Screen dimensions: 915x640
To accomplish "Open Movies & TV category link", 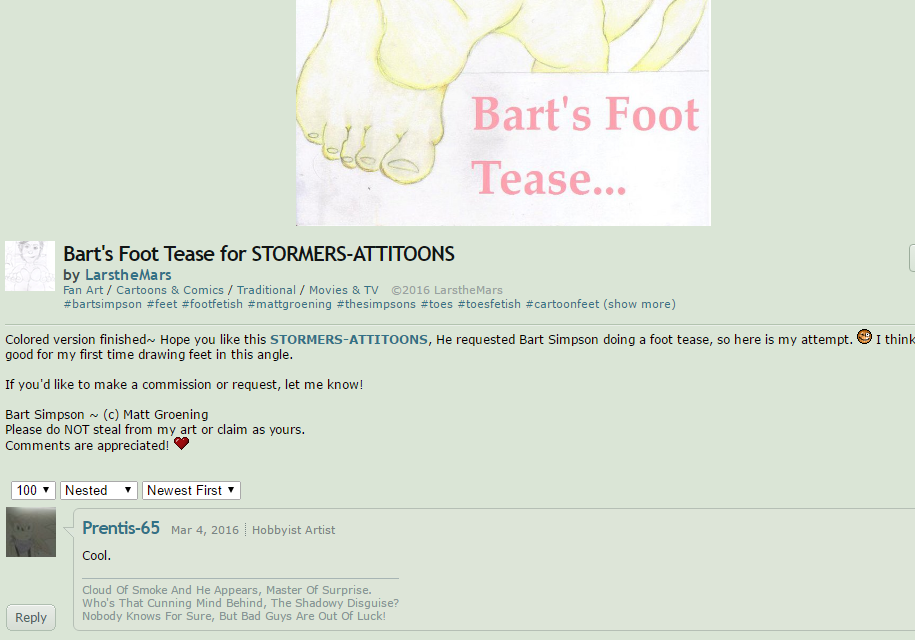I will (344, 290).
